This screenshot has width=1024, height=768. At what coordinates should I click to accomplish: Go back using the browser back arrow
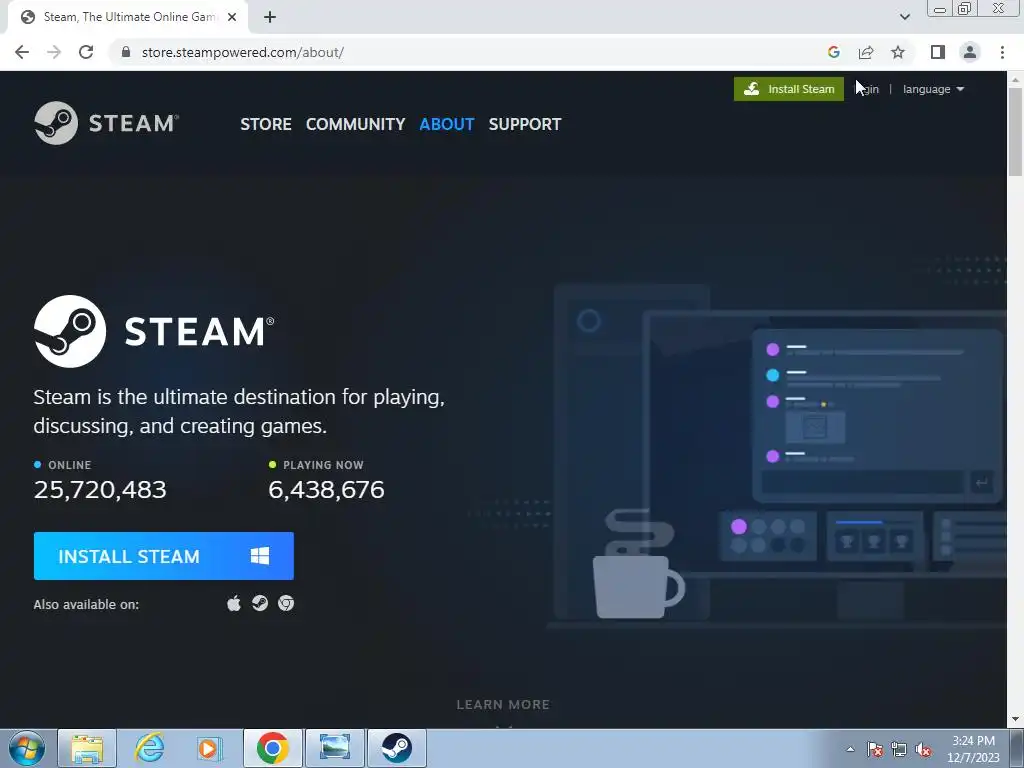pyautogui.click(x=22, y=52)
